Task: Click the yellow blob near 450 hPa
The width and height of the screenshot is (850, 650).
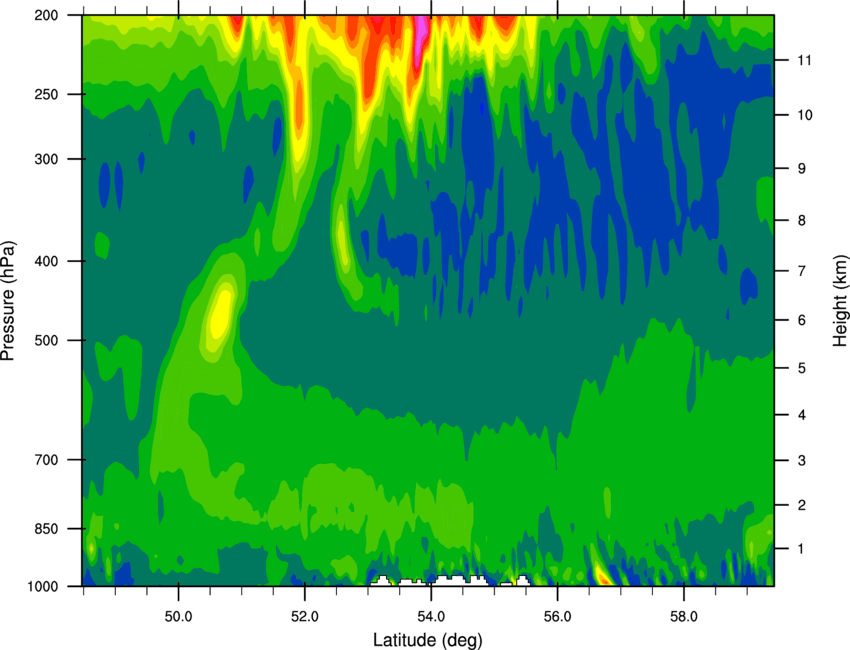Action: (x=221, y=312)
